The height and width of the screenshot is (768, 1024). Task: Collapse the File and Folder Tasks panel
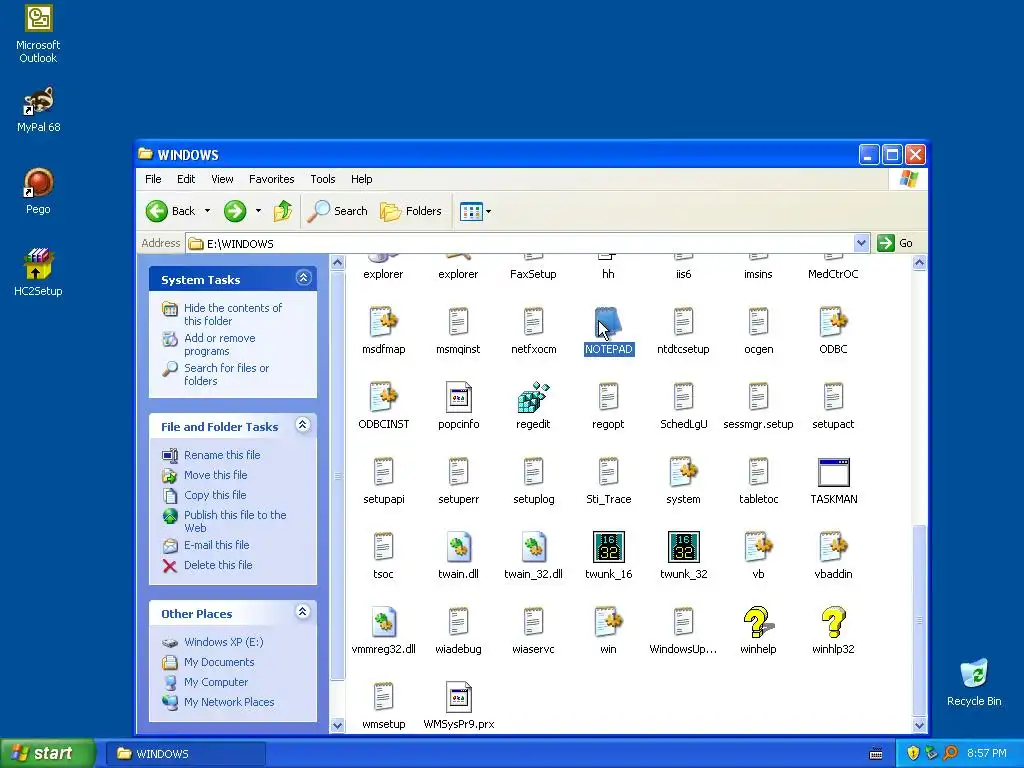coord(302,424)
